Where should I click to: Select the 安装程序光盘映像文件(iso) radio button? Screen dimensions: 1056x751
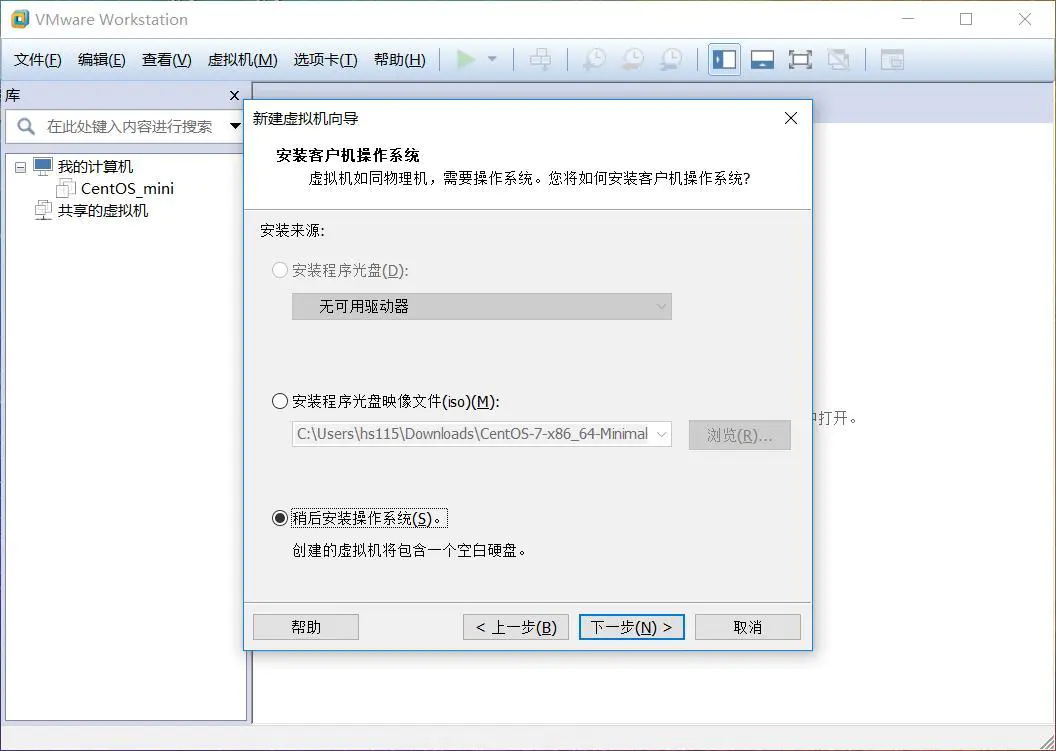(x=279, y=401)
